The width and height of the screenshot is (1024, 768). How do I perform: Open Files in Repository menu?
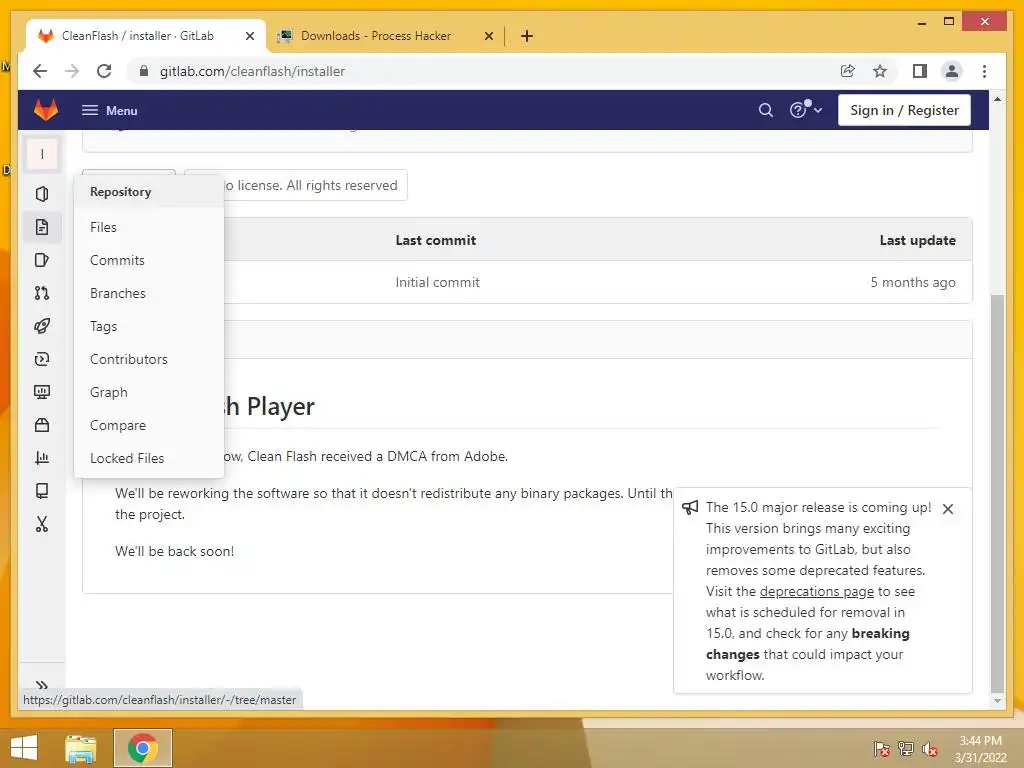coord(103,227)
